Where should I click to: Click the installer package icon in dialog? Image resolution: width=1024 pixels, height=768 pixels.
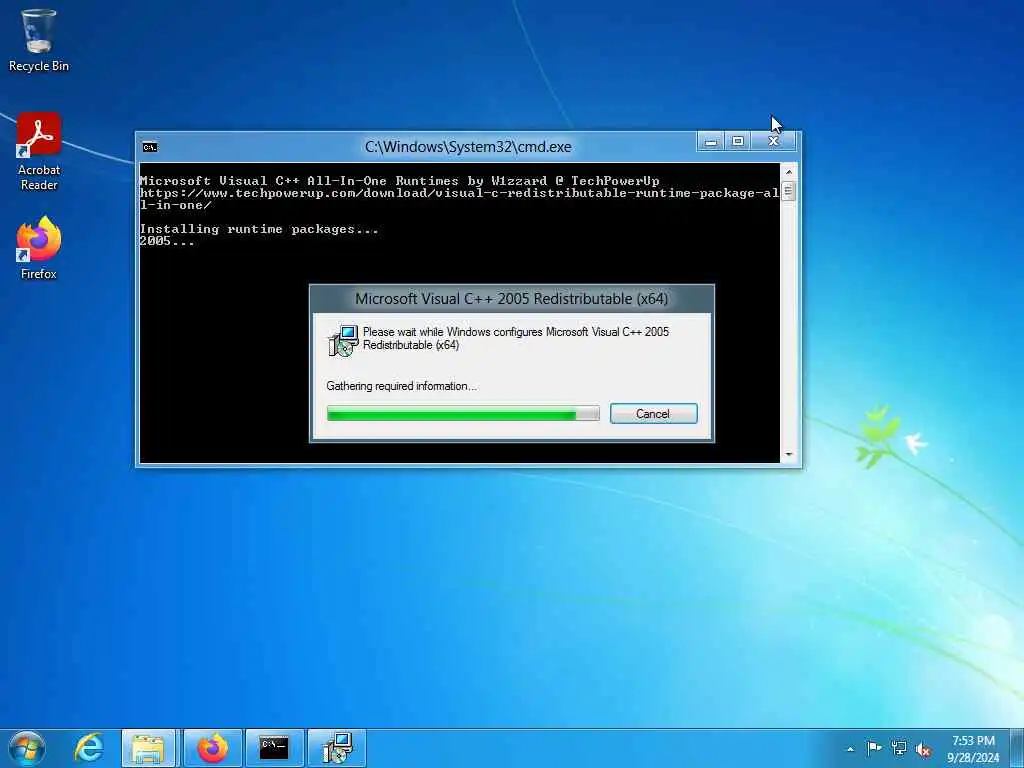click(x=343, y=340)
